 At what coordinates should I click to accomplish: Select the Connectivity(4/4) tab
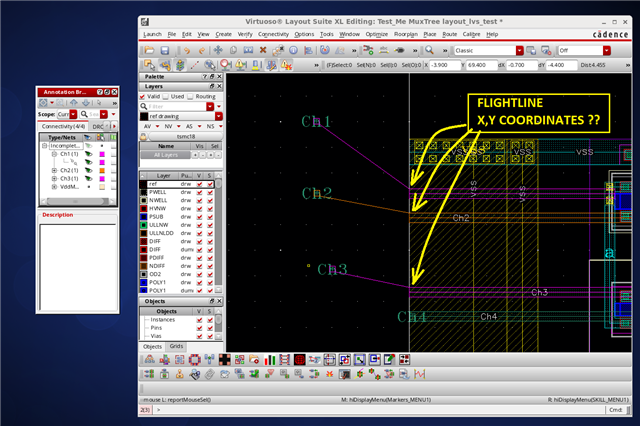point(63,126)
